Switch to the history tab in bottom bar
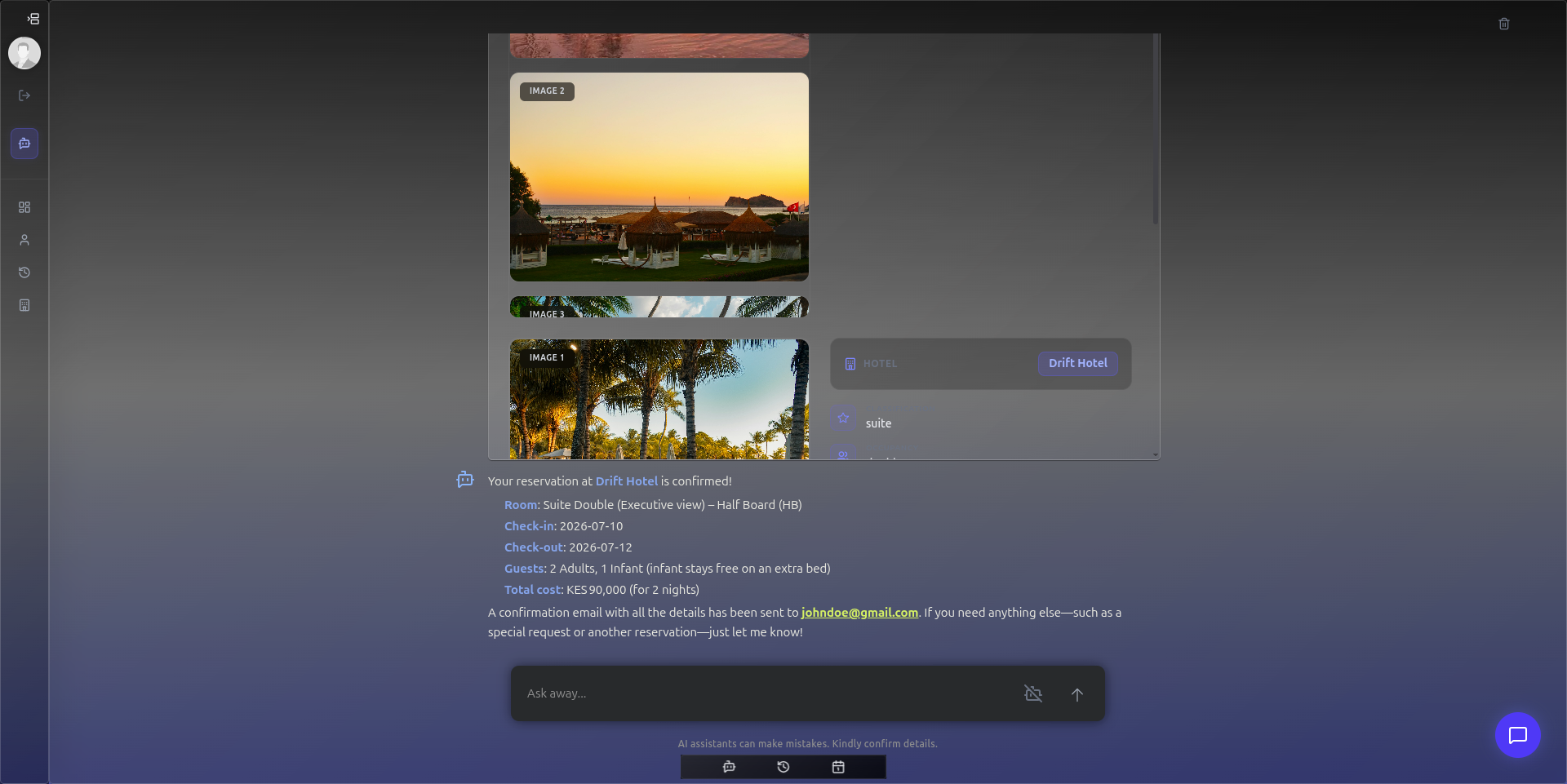The width and height of the screenshot is (1567, 784). click(x=783, y=767)
